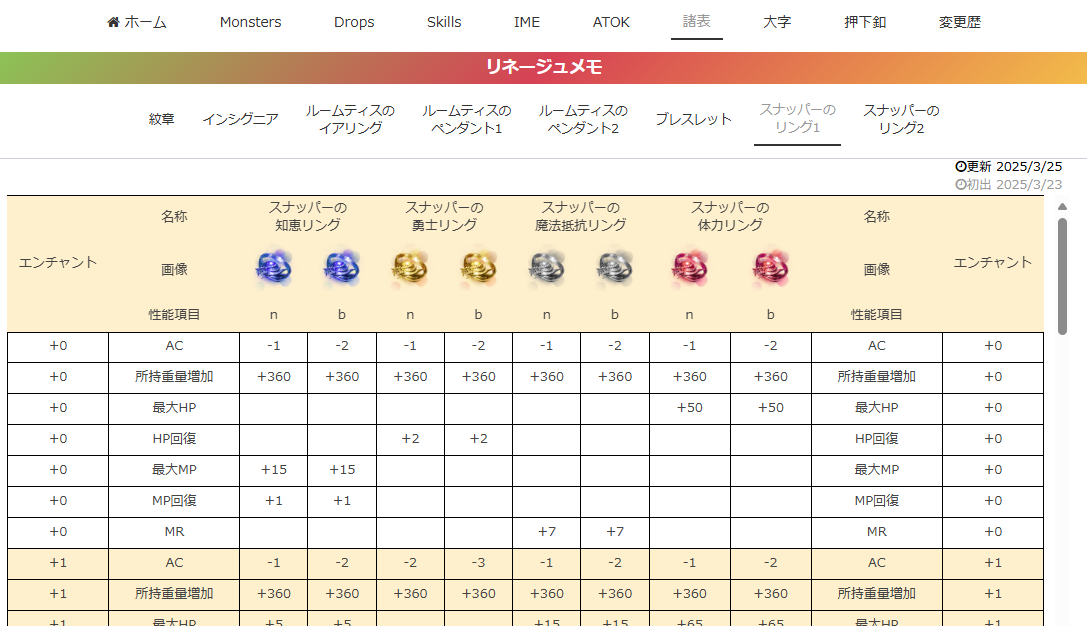The width and height of the screenshot is (1087, 626).
Task: Switch to the ブレスレット tab
Action: click(x=693, y=119)
